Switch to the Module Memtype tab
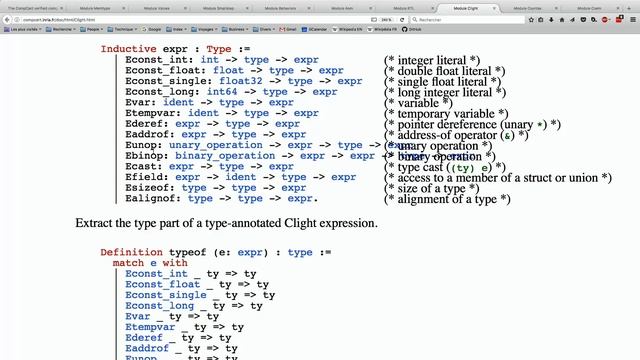Image resolution: width=640 pixels, height=360 pixels. tap(96, 8)
